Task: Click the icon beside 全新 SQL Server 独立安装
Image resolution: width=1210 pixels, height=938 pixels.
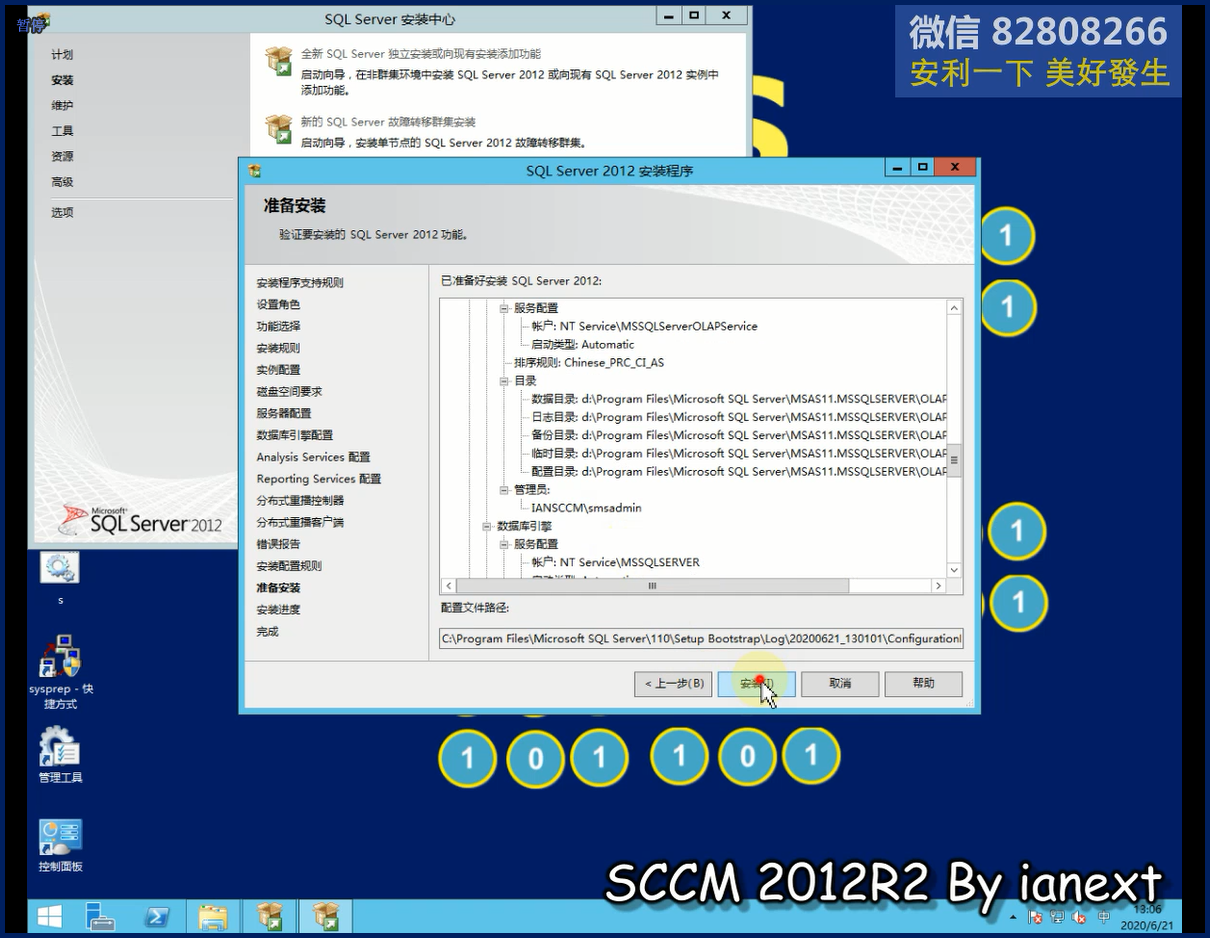Action: pyautogui.click(x=278, y=60)
